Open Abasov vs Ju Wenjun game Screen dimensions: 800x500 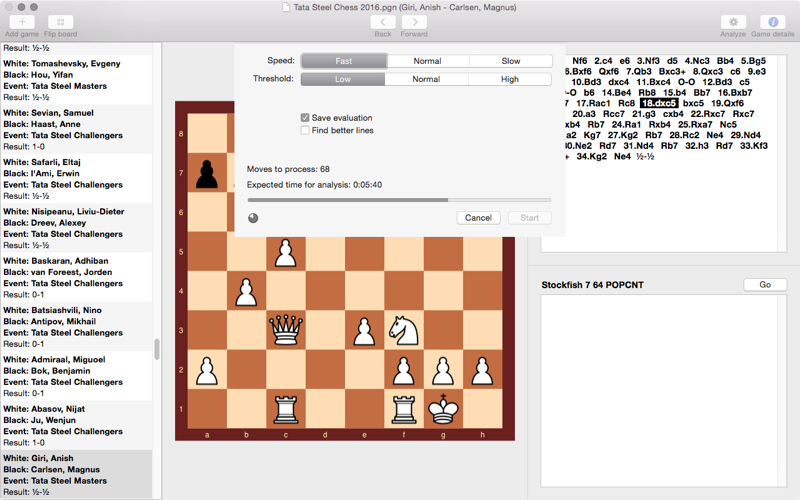76,426
